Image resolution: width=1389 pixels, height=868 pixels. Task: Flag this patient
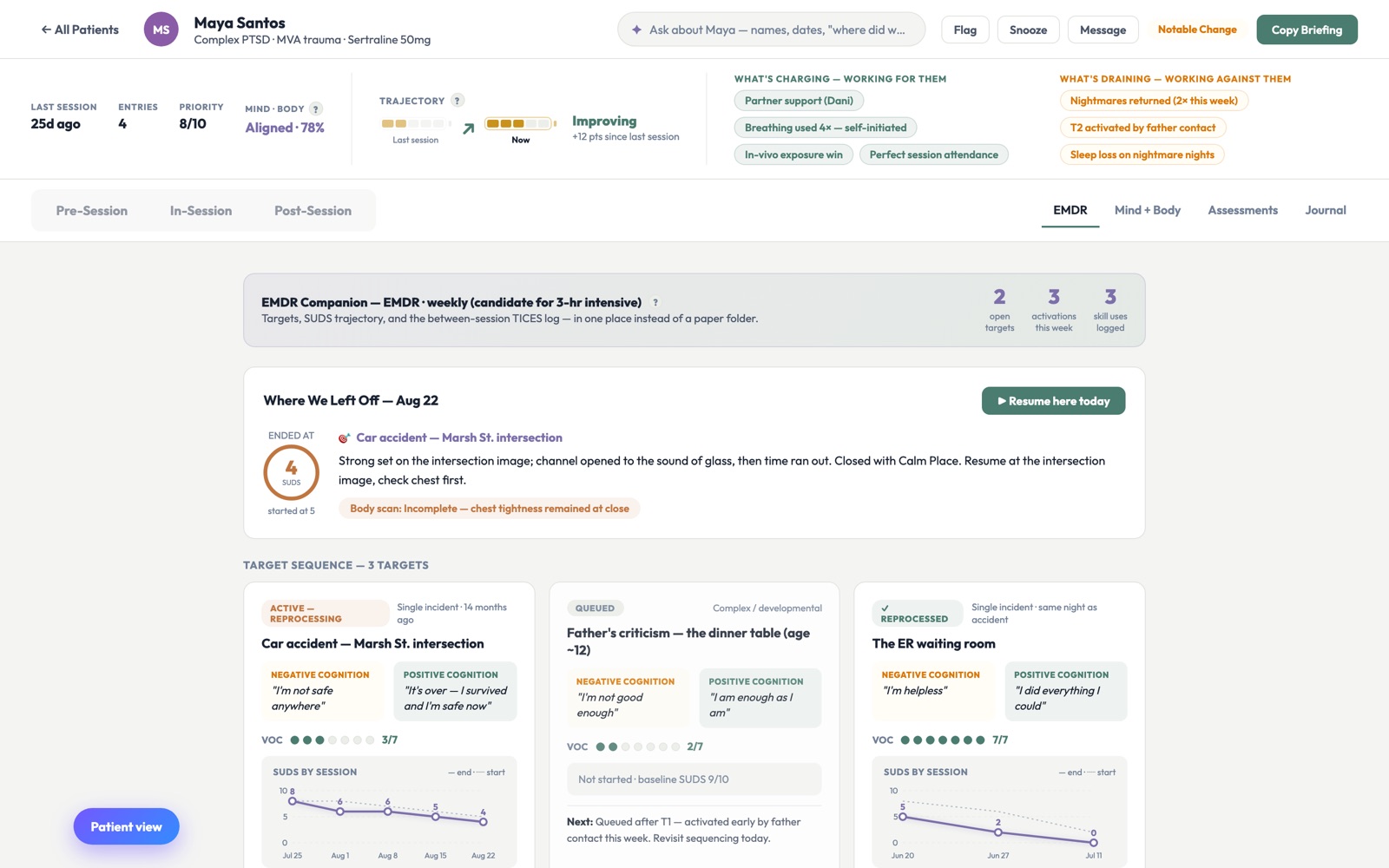[964, 30]
